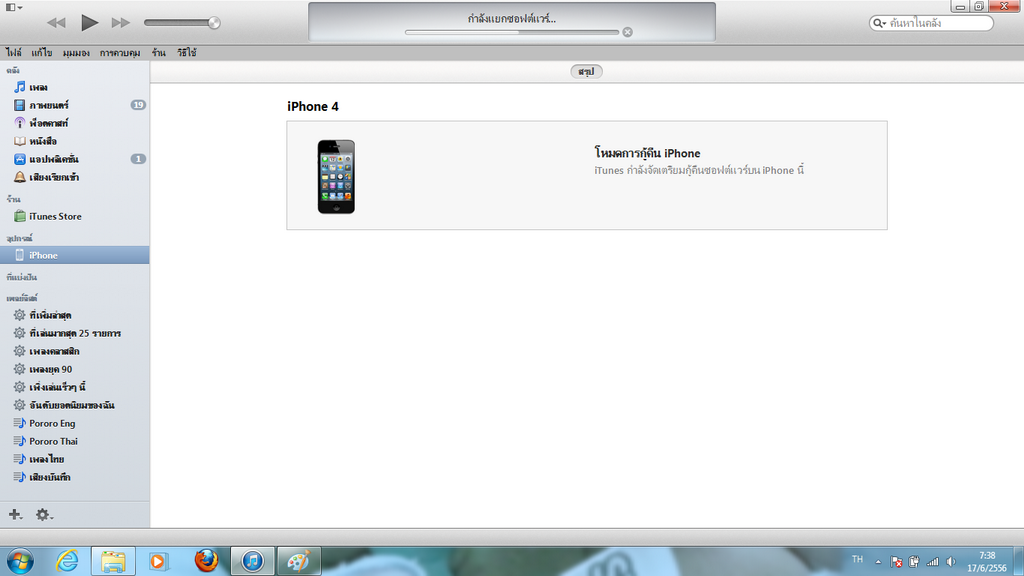Click the network signal tray icon
The width and height of the screenshot is (1024, 576).
[933, 562]
